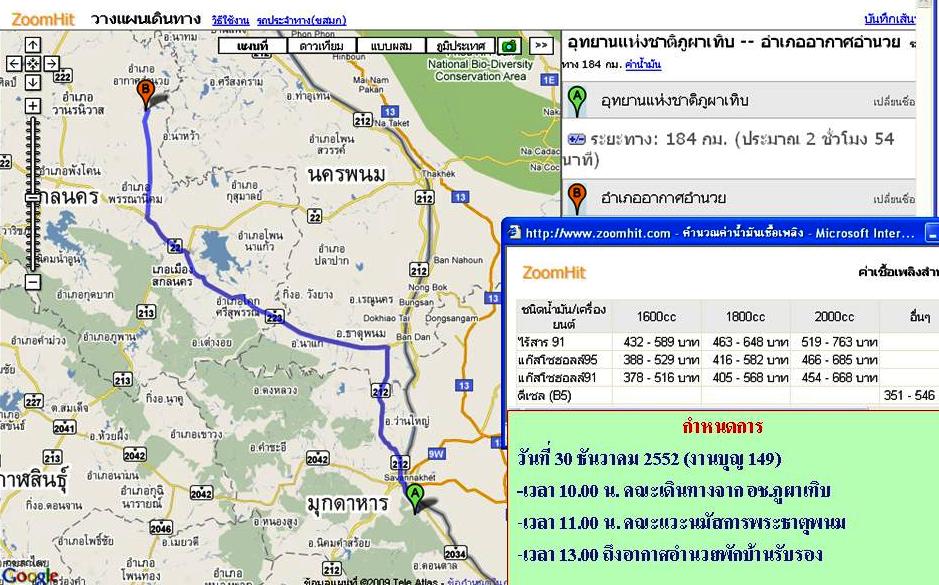The width and height of the screenshot is (939, 585).
Task: Click เปลี่ยนชื่อ beside อุทยานแห่งชาติภูผาเทิบ
Action: (x=895, y=102)
